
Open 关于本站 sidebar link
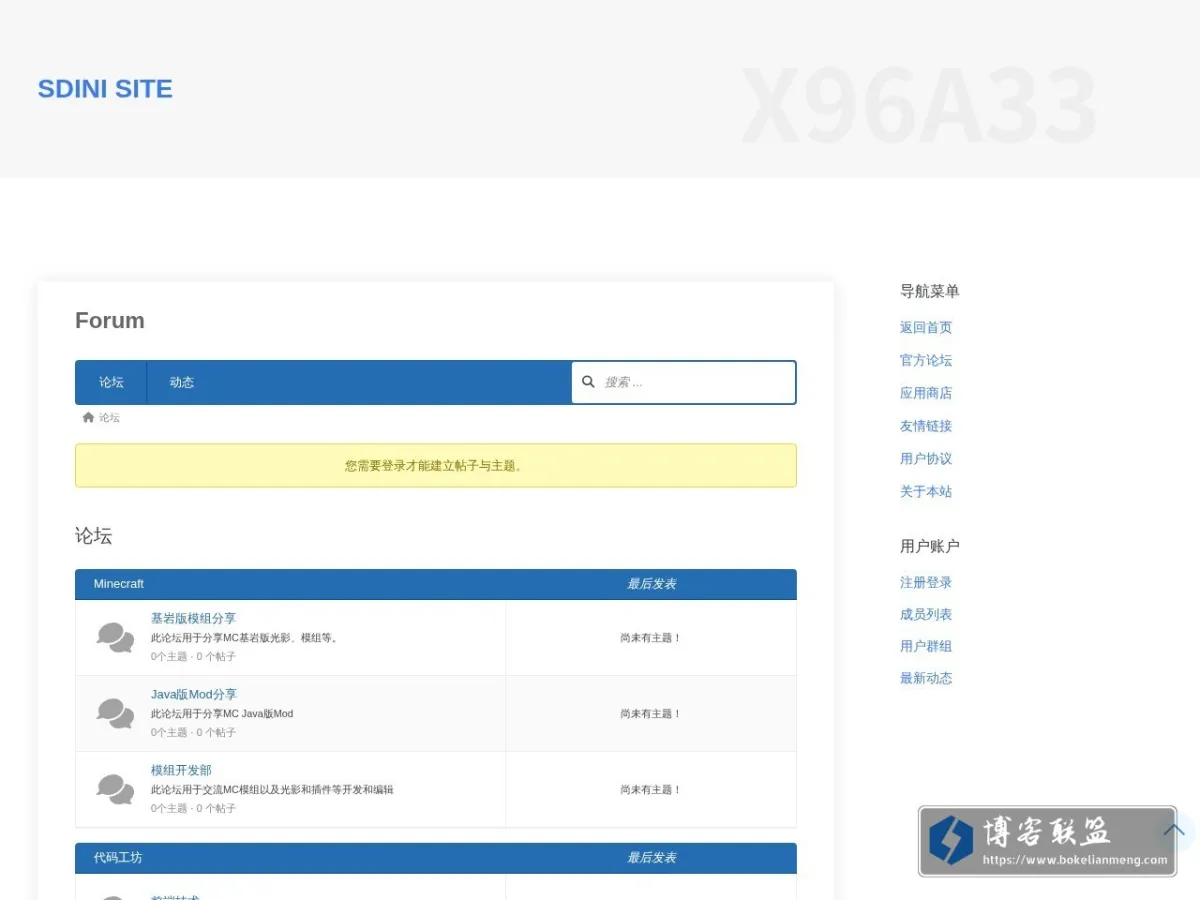pos(926,492)
